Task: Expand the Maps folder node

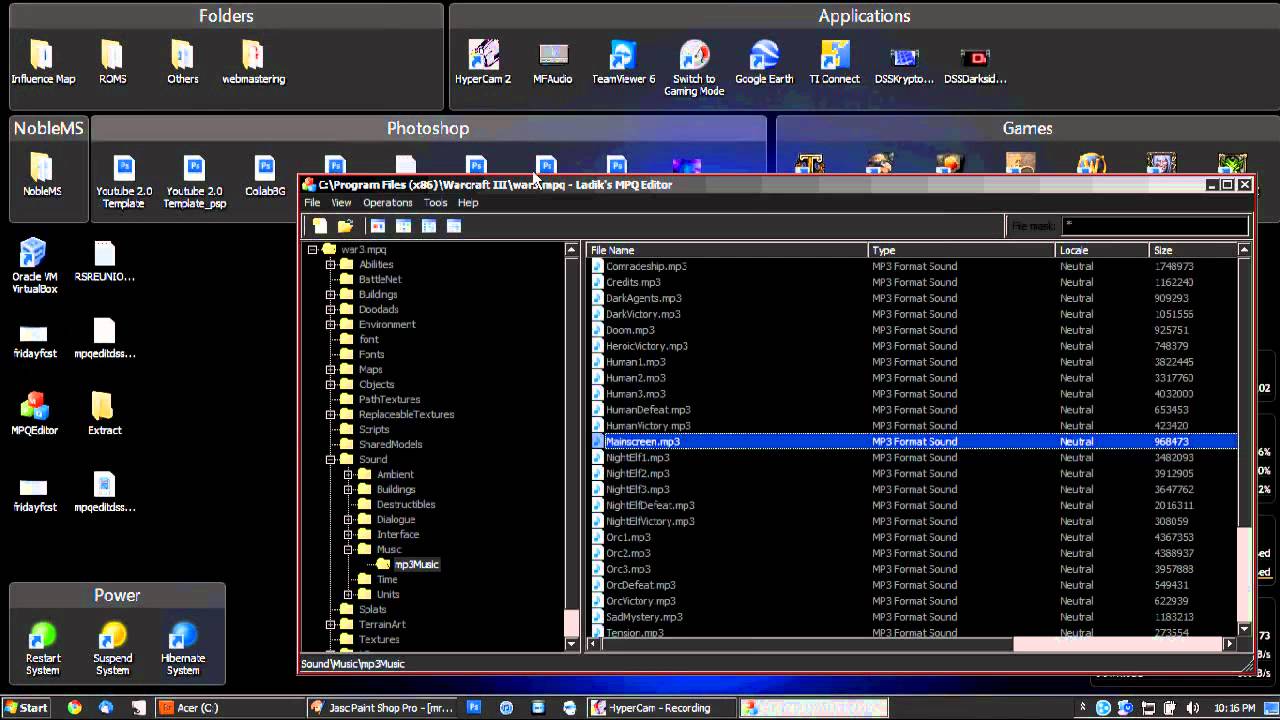Action: pos(331,370)
